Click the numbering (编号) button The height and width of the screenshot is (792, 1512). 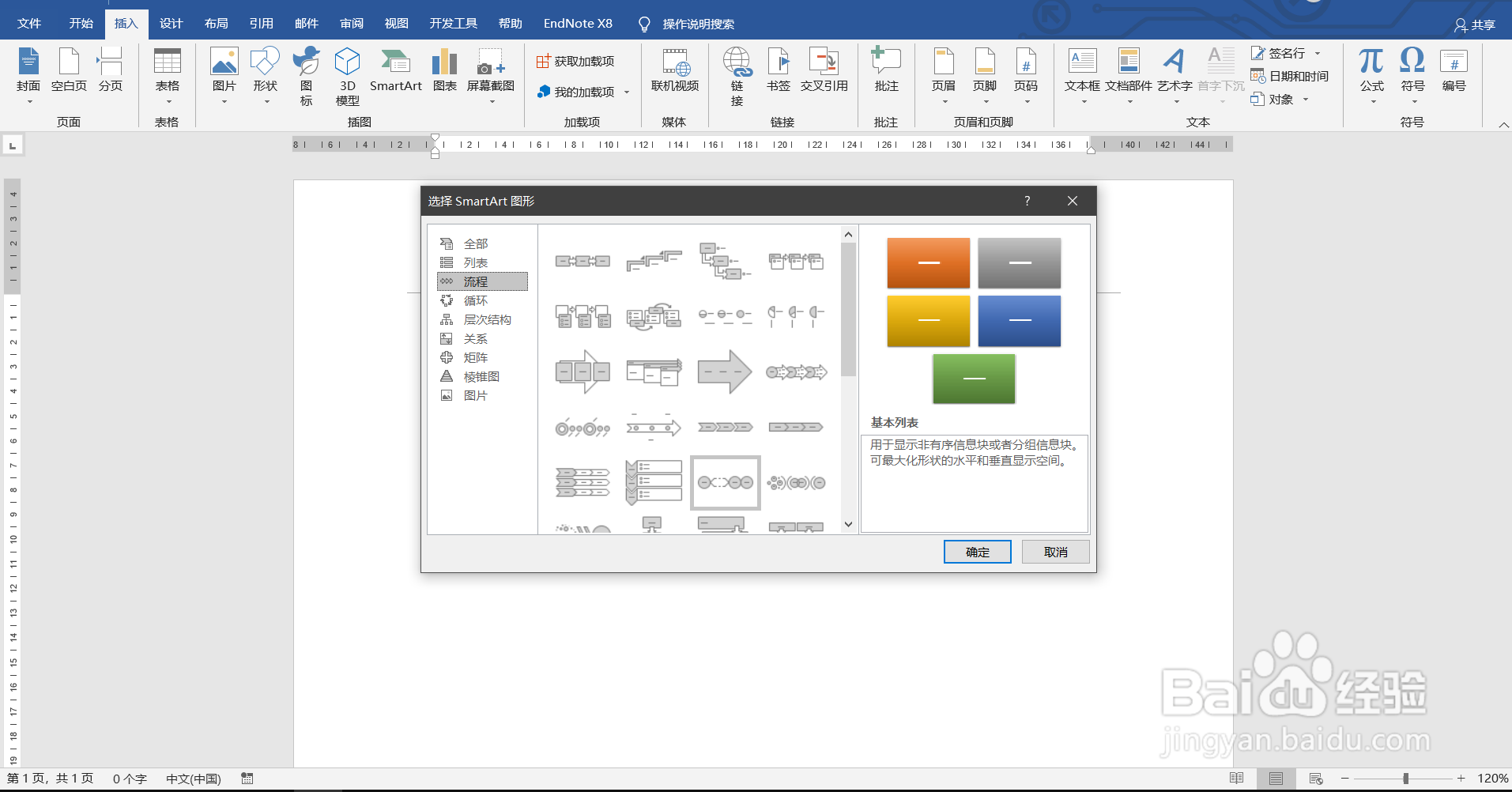pyautogui.click(x=1454, y=70)
